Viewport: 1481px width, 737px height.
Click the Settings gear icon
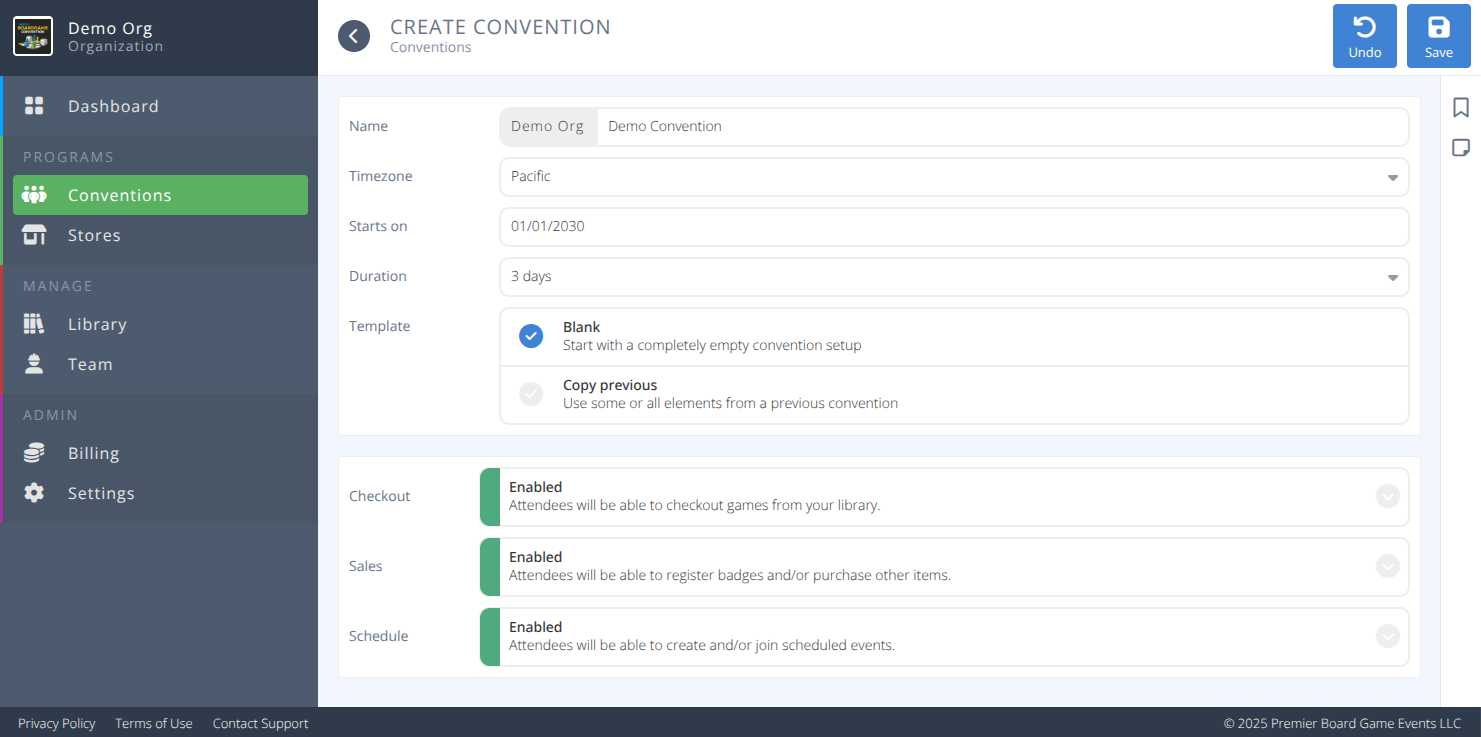(x=35, y=492)
